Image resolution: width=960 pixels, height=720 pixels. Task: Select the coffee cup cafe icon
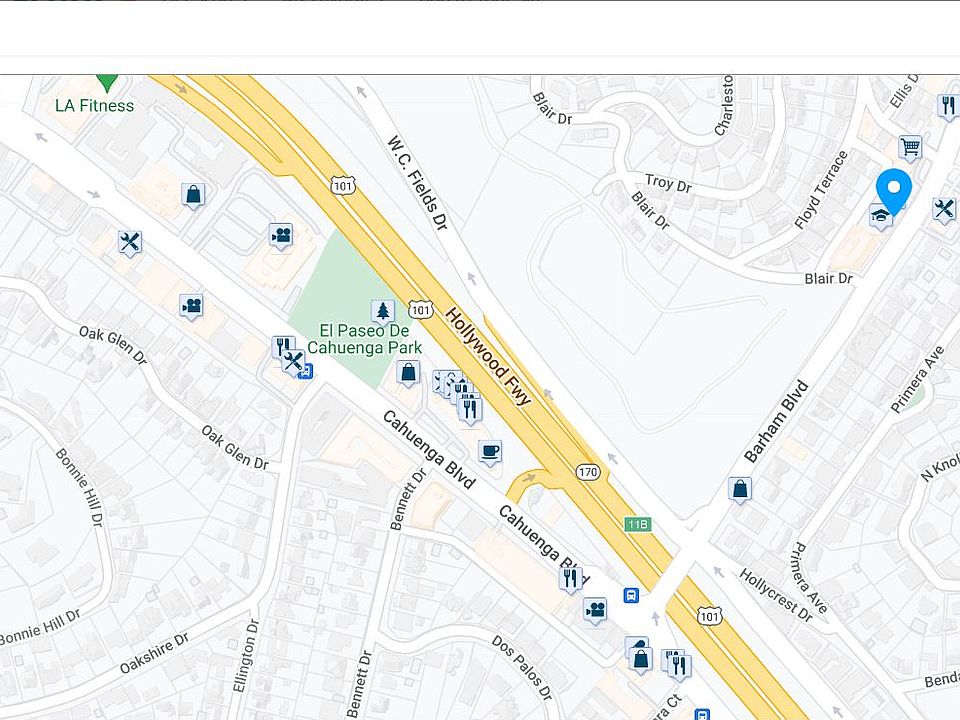(x=490, y=452)
